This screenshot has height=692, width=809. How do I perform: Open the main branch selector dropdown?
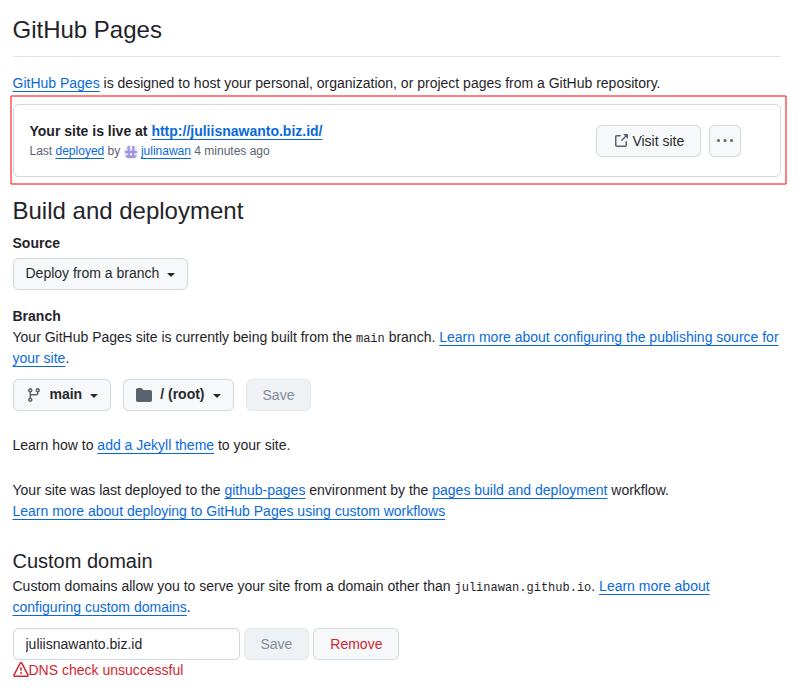[62, 395]
